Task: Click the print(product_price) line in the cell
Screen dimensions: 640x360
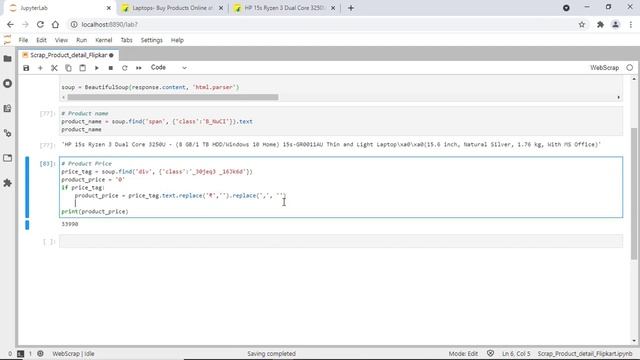Action: click(95, 211)
